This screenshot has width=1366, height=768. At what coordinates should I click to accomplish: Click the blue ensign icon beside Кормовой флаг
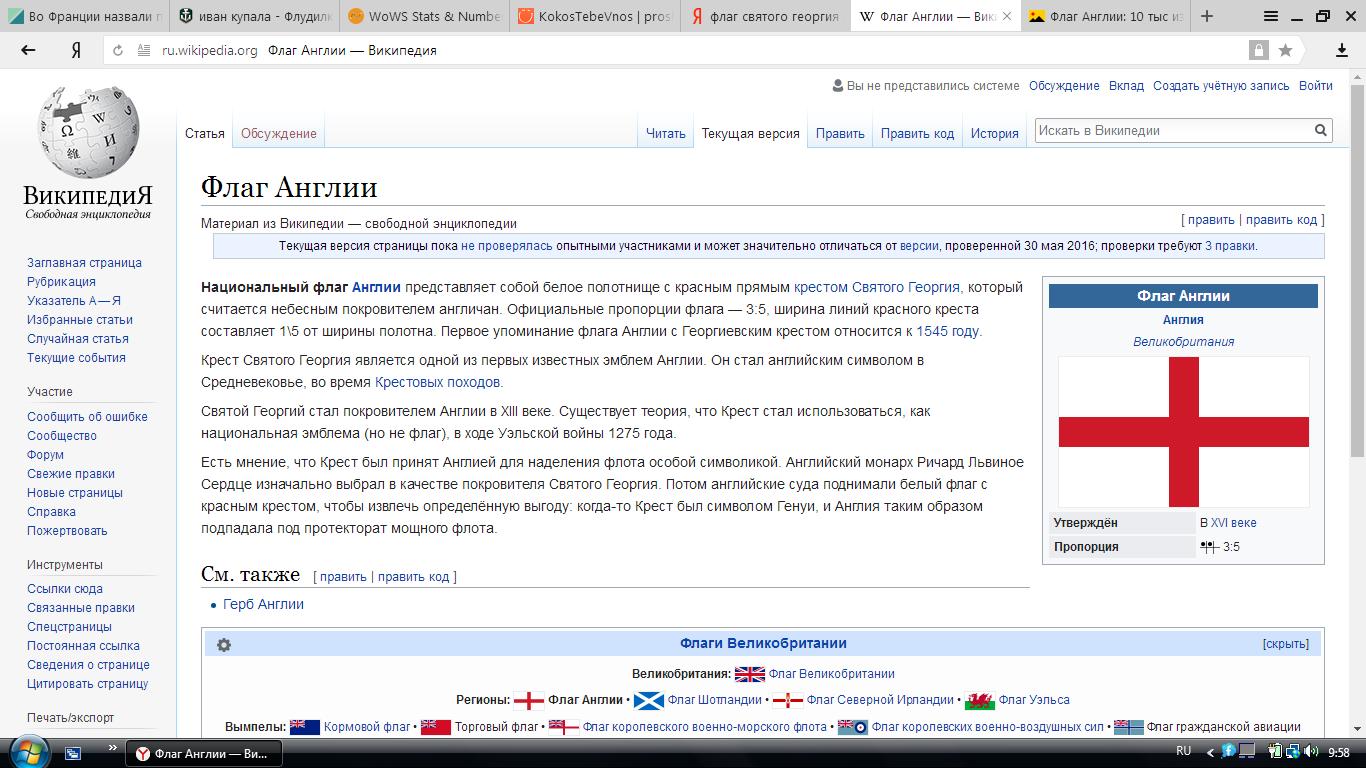click(305, 727)
